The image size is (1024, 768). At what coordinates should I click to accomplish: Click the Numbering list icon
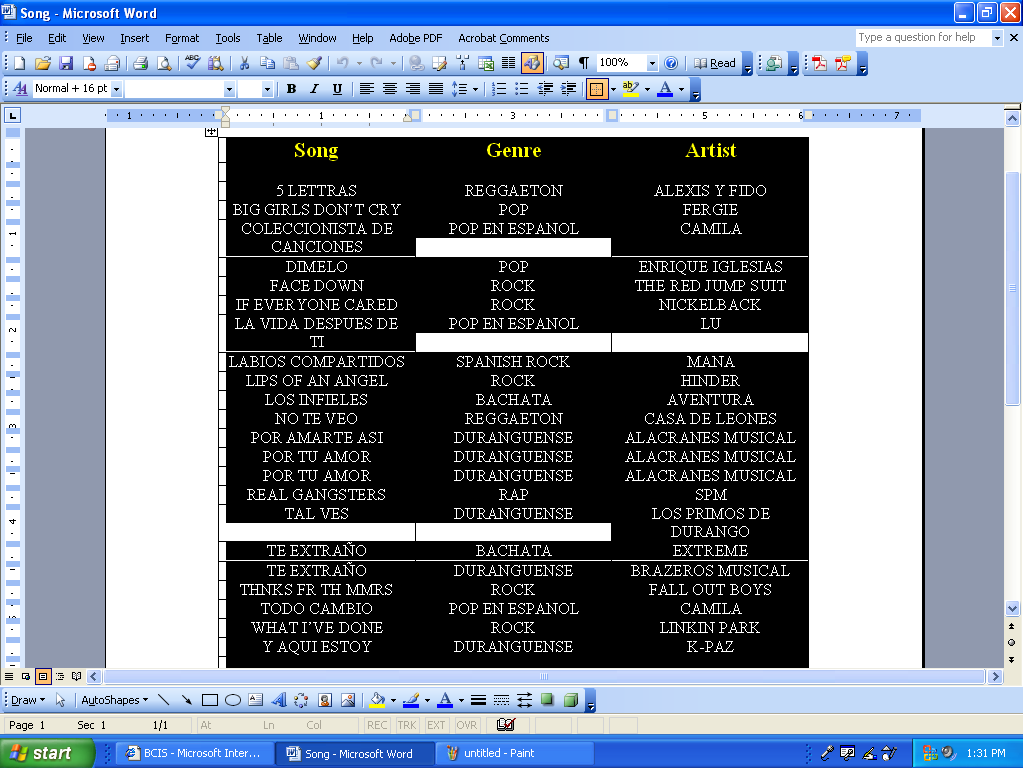pyautogui.click(x=499, y=89)
